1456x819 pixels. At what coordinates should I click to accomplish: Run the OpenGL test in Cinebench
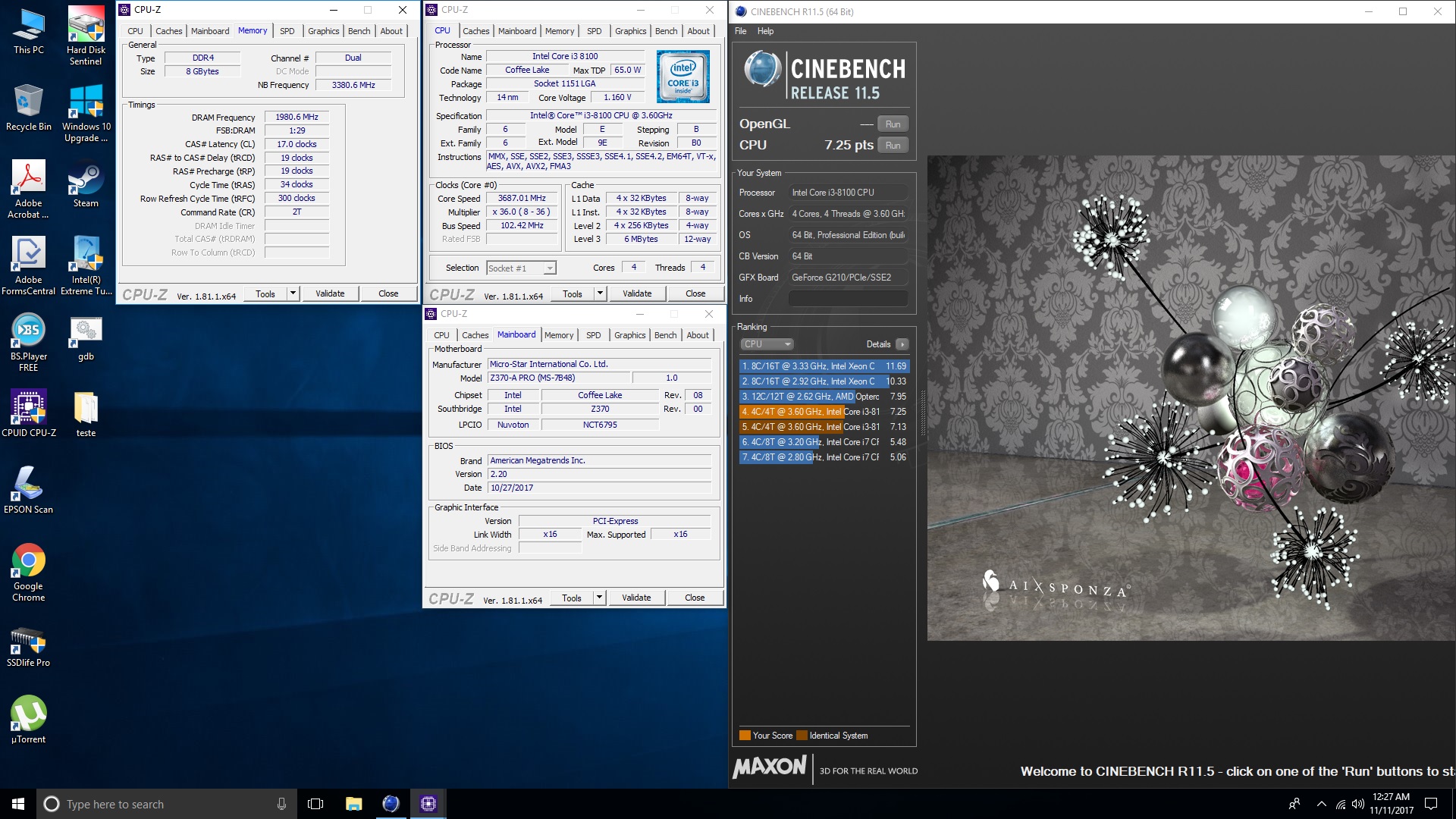(893, 124)
